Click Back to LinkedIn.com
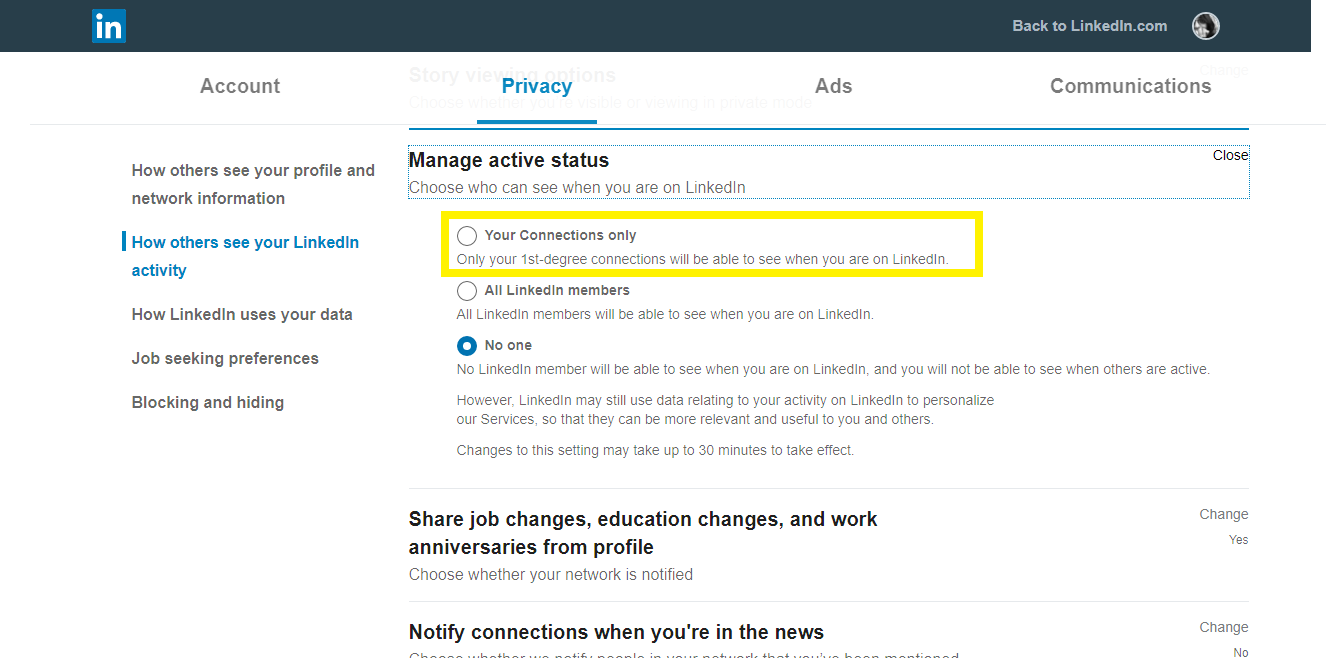This screenshot has width=1326, height=658. [1089, 25]
